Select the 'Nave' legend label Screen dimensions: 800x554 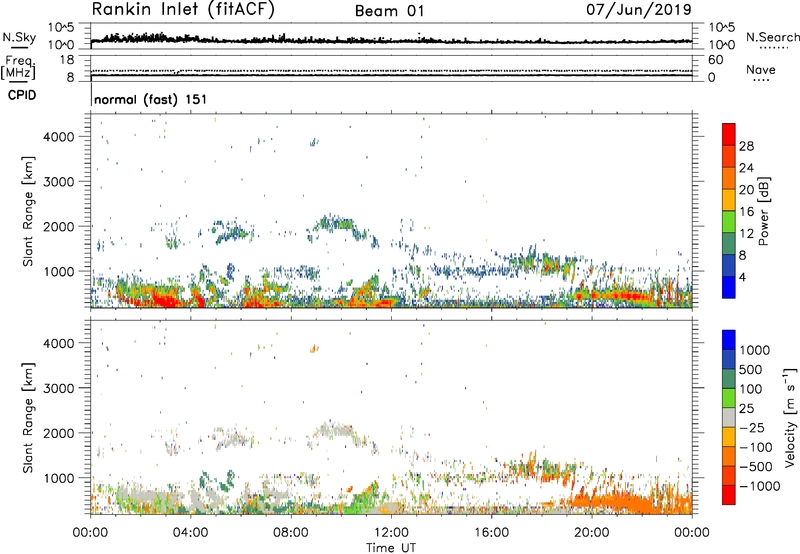[x=761, y=69]
